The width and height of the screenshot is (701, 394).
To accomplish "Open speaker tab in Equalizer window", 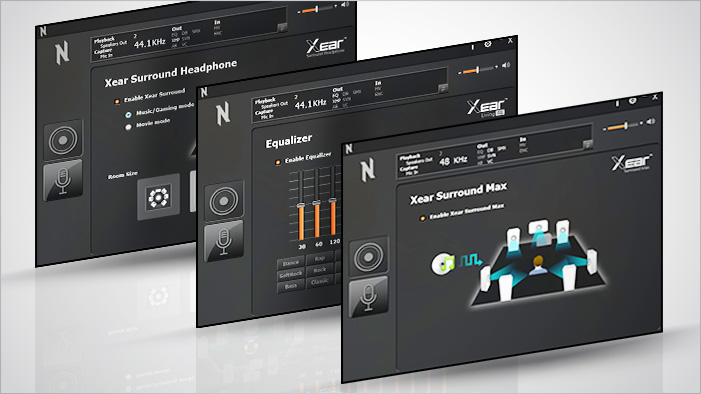I will pyautogui.click(x=224, y=201).
